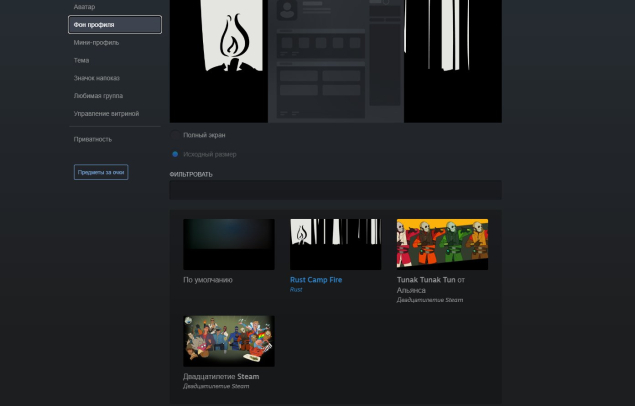Click the profile background preview image
The height and width of the screenshot is (406, 635).
click(335, 60)
